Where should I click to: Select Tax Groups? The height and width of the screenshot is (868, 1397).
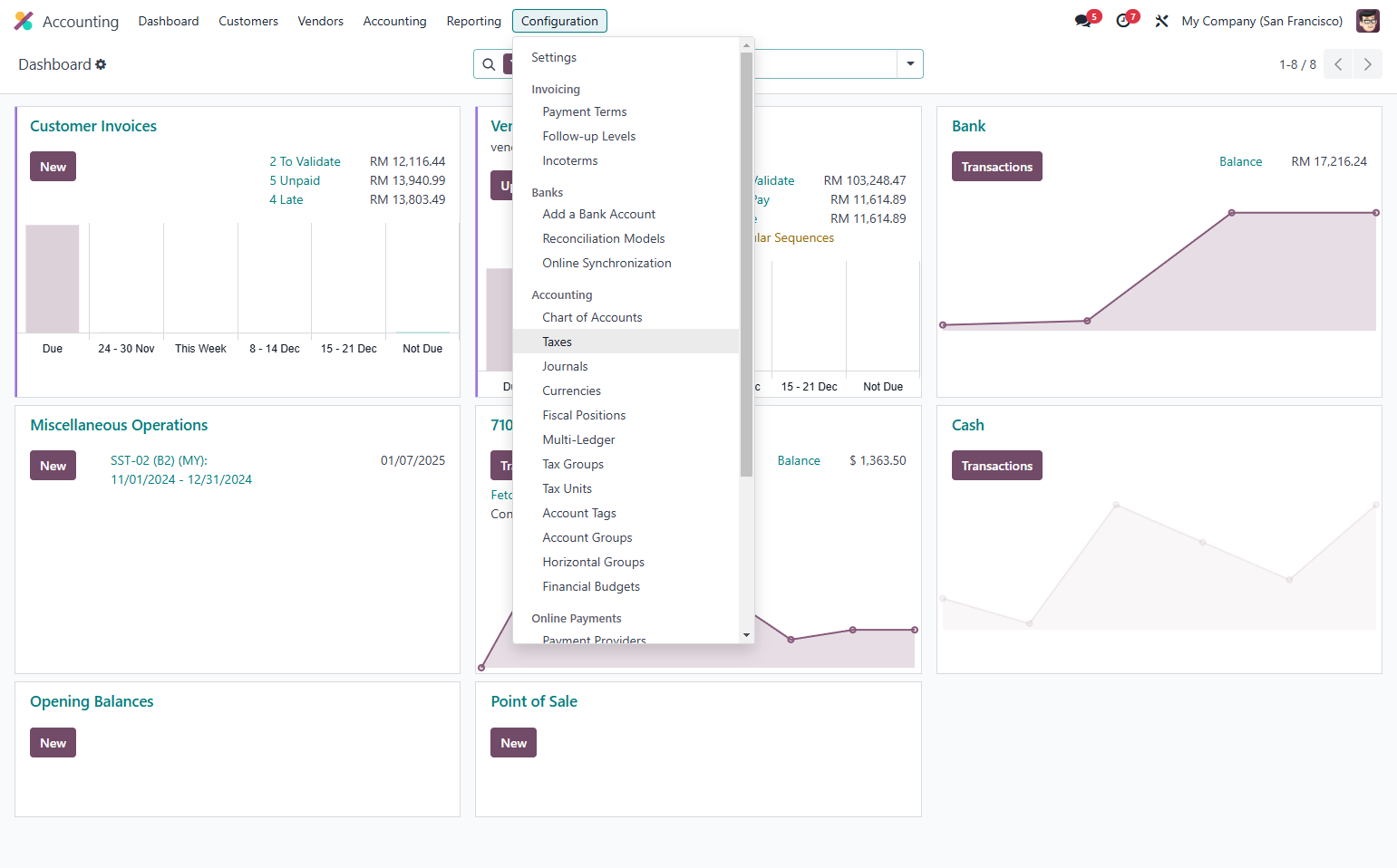pos(626,464)
